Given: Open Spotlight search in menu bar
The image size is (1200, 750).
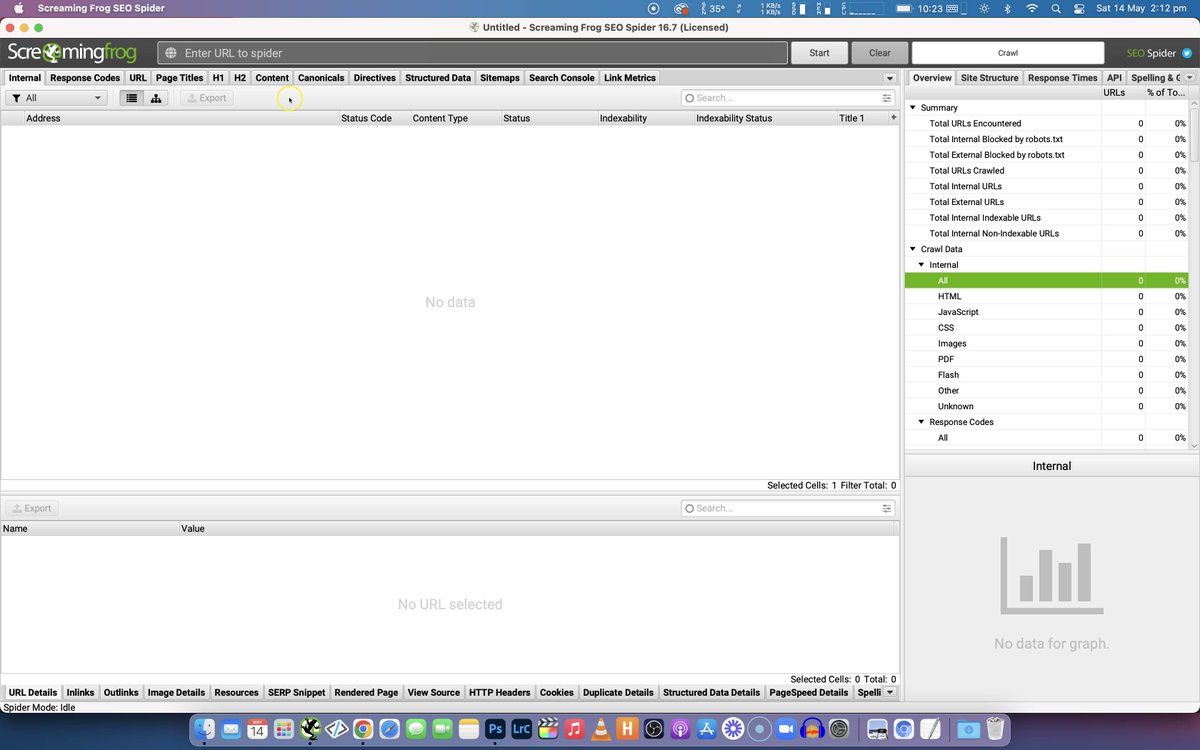Looking at the screenshot, I should pyautogui.click(x=1057, y=8).
